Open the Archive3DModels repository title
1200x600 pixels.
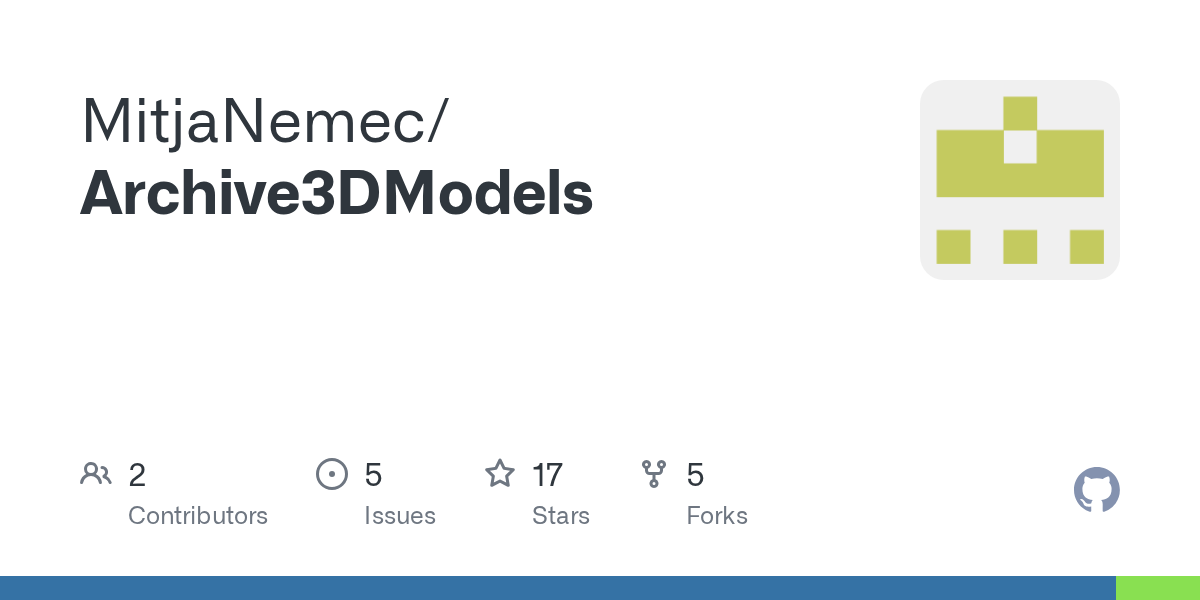tap(336, 193)
